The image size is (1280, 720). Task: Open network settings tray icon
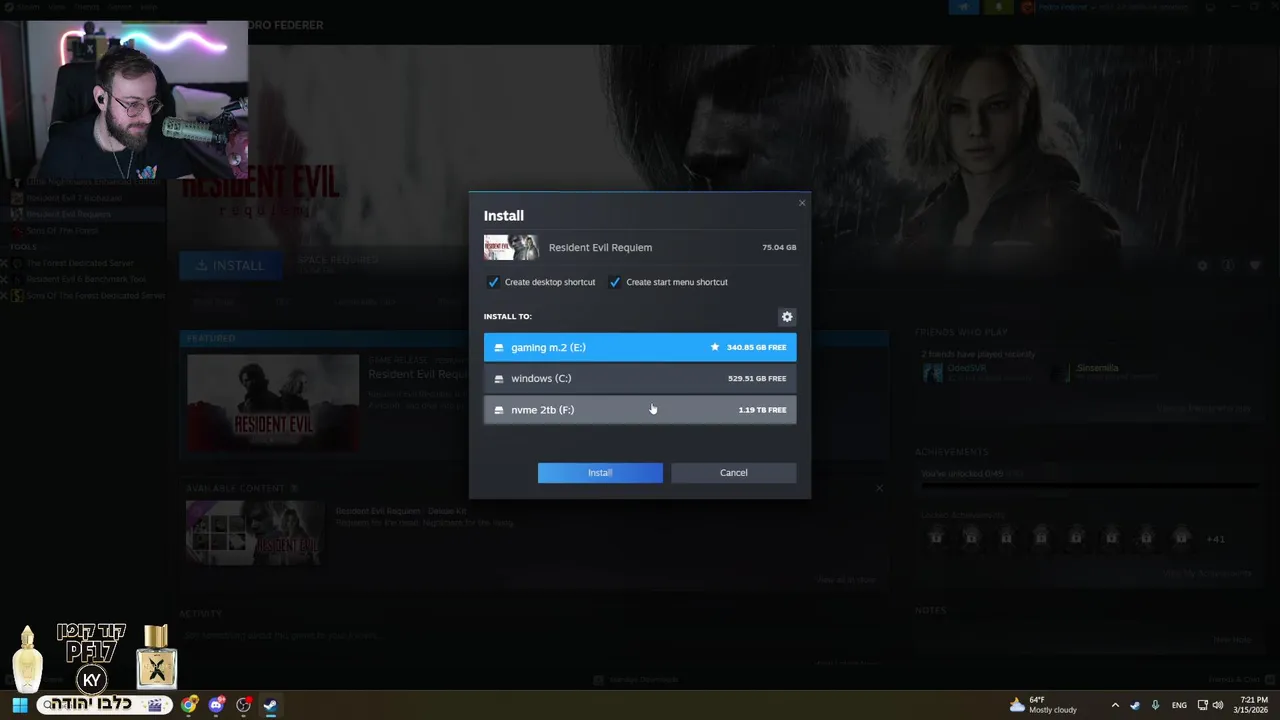coord(1203,705)
